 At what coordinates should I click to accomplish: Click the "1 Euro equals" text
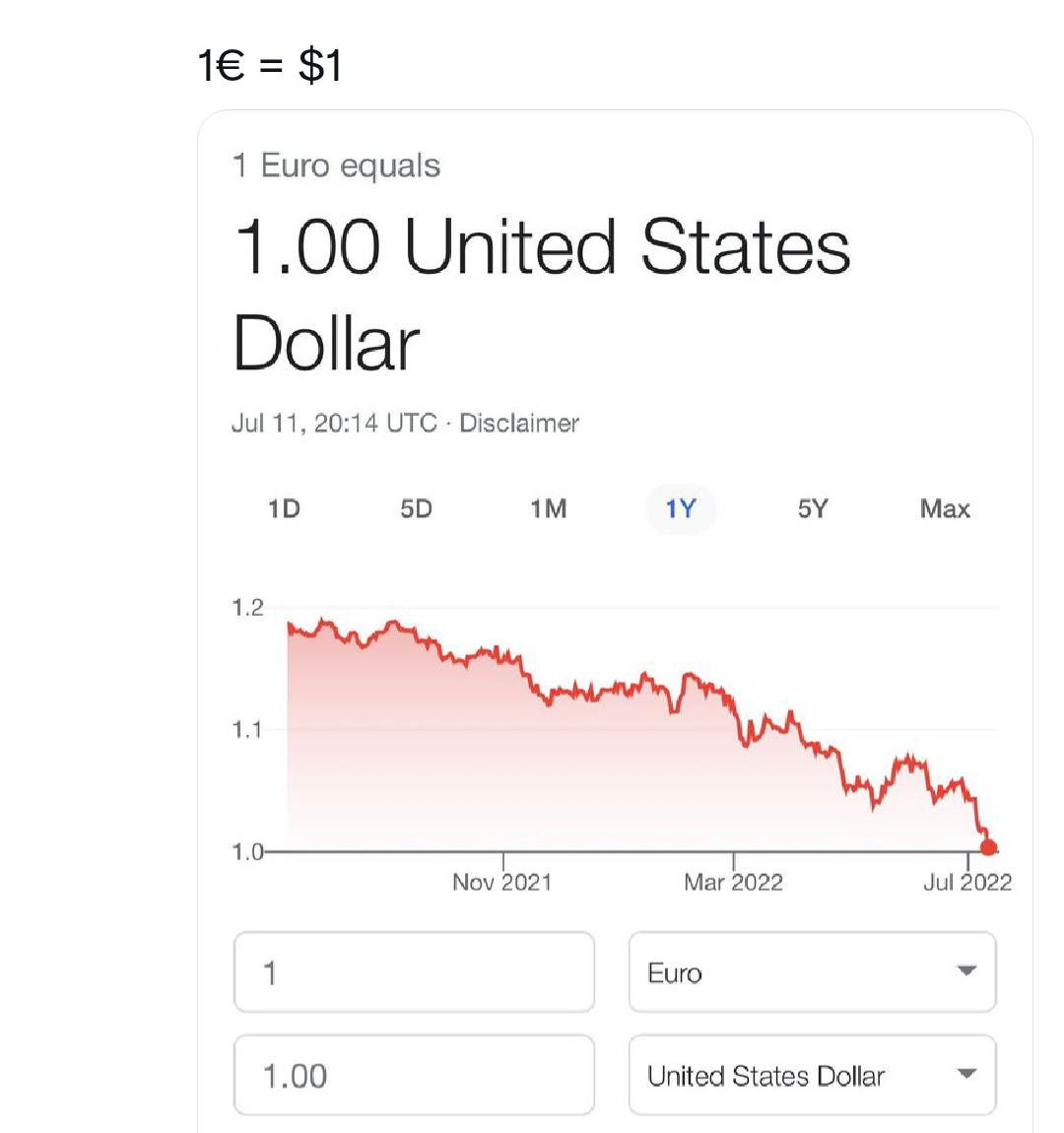click(336, 166)
